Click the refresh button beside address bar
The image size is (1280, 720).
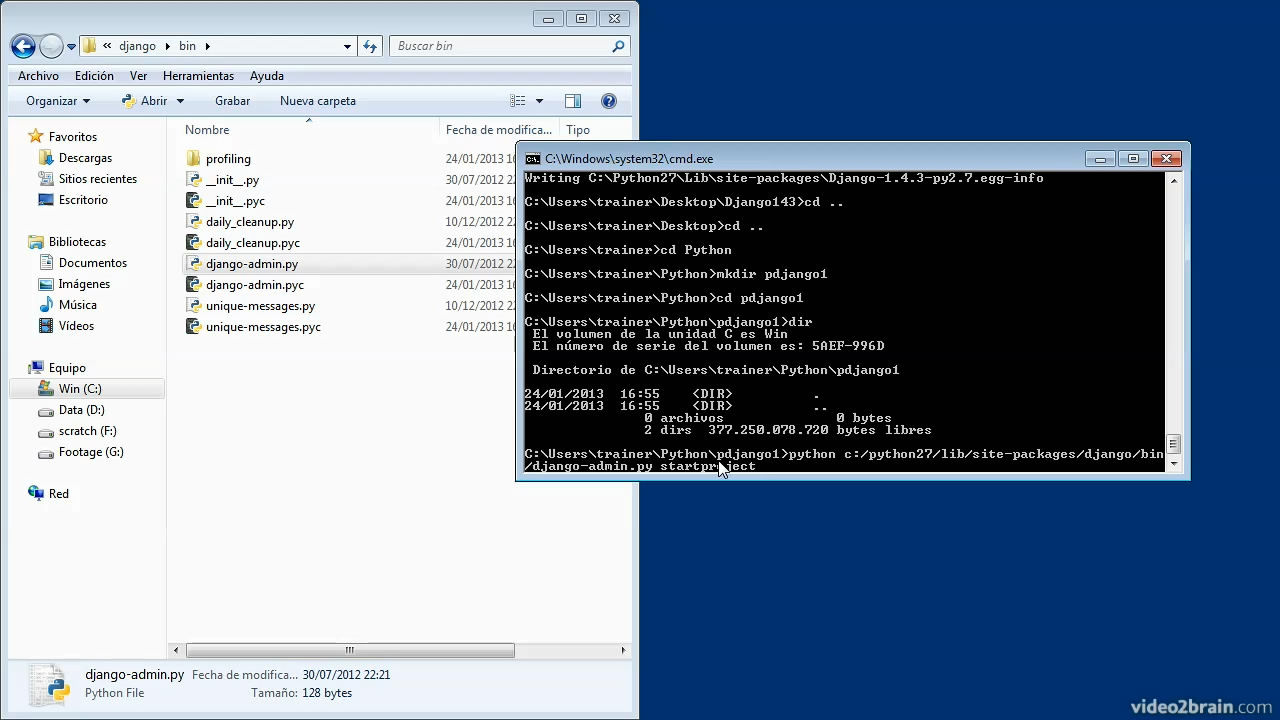click(370, 46)
